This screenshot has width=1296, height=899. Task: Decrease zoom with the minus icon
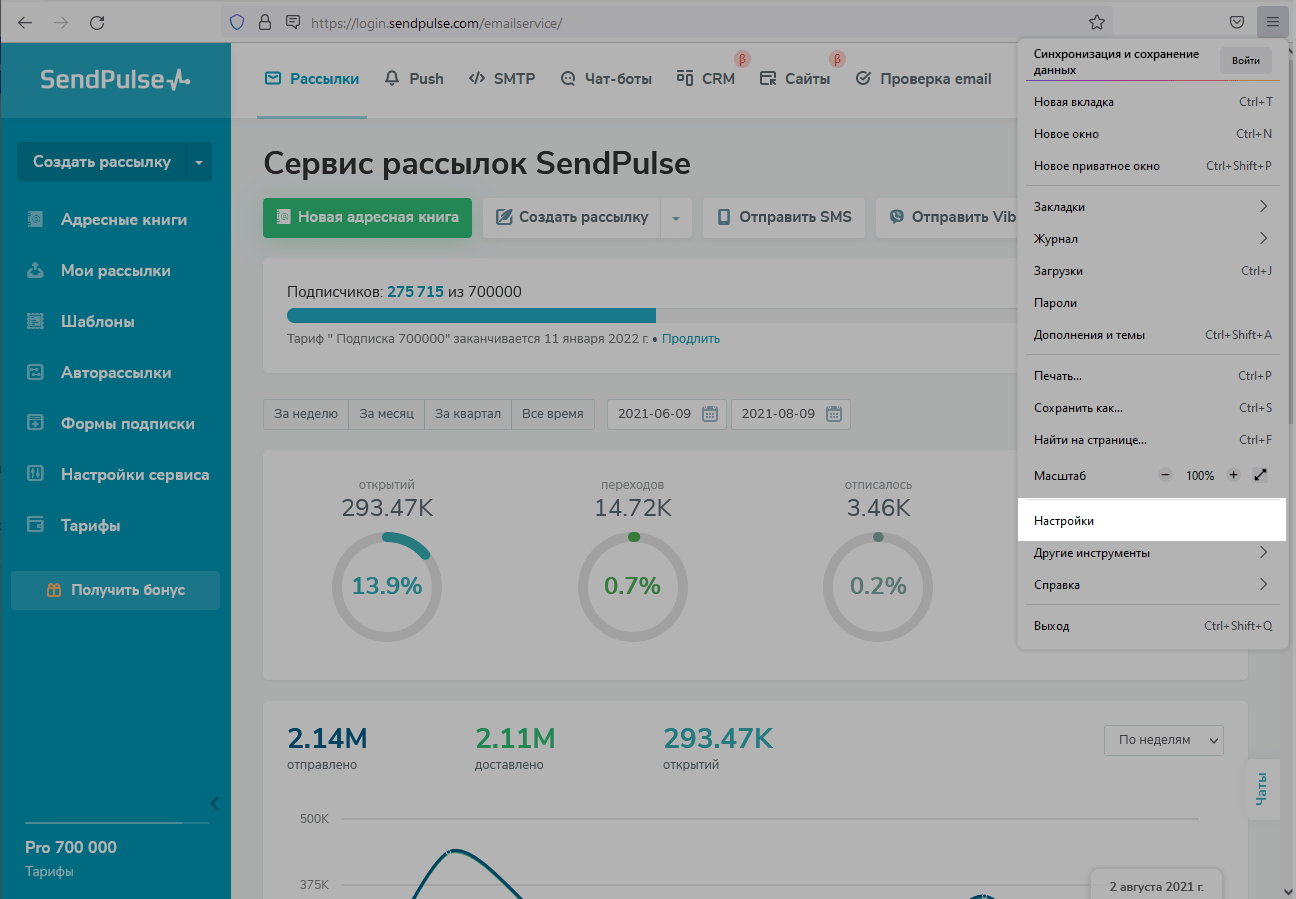1165,475
